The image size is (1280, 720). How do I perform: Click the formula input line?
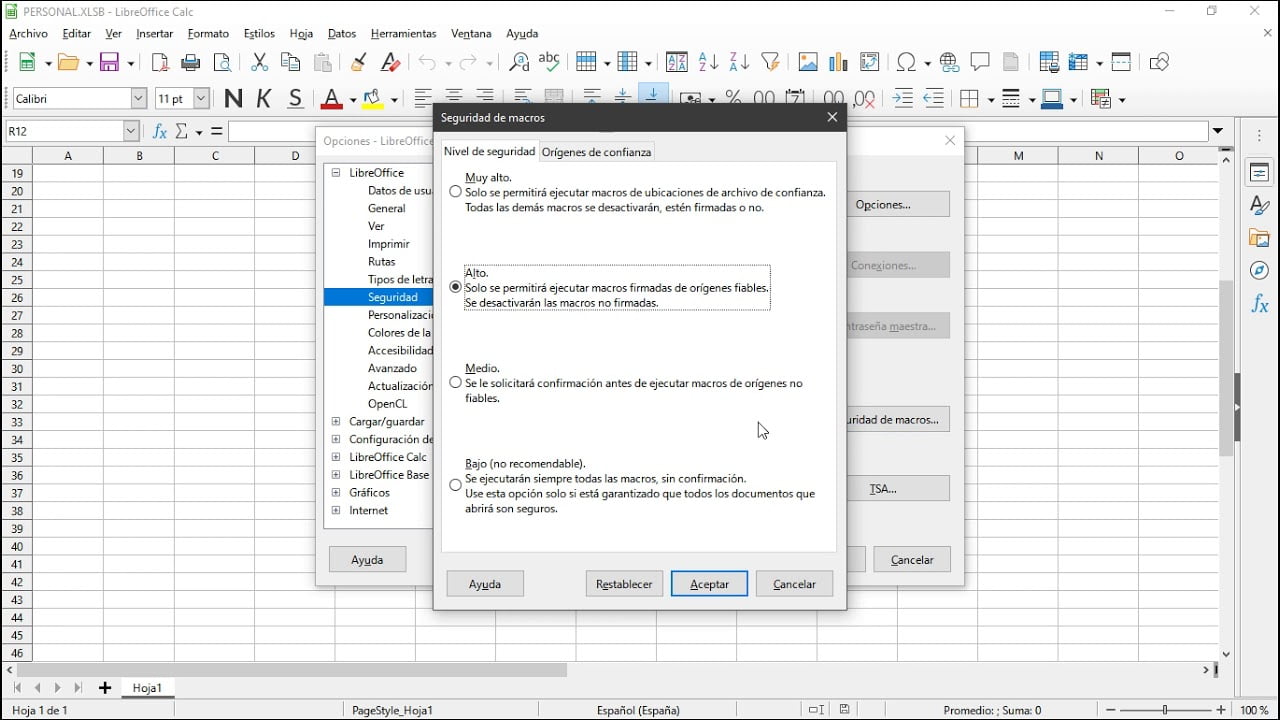(x=718, y=131)
